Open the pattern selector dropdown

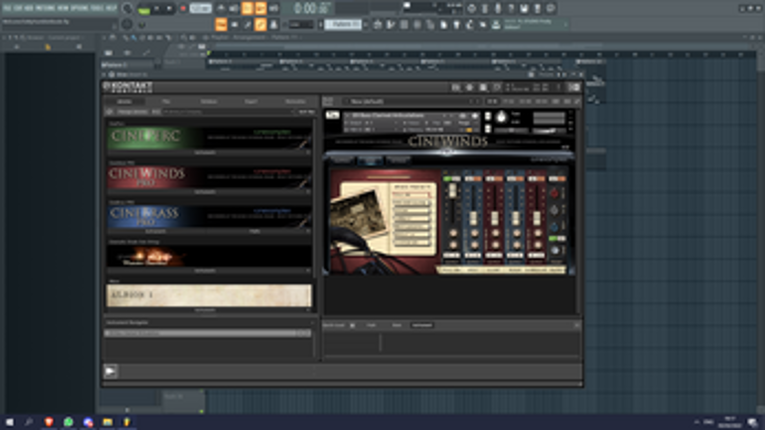[343, 24]
